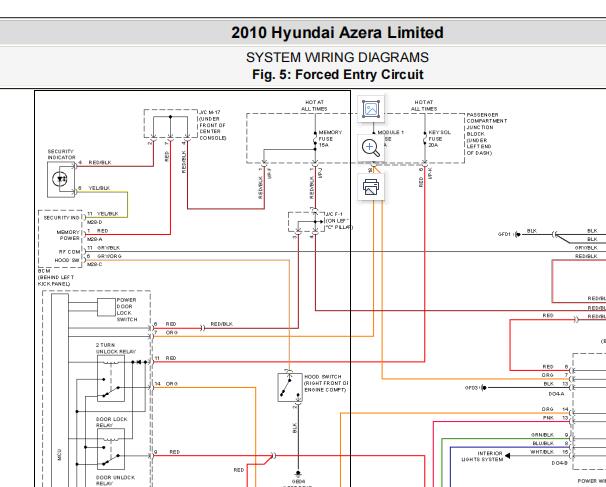This screenshot has width=606, height=487.
Task: Click the 'J/C M-17' junction connector label
Action: pos(213,125)
